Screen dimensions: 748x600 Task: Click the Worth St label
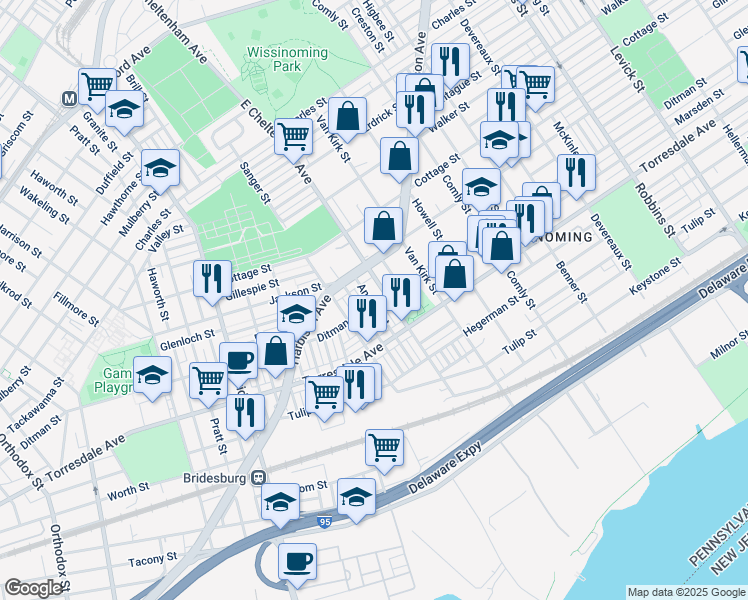click(x=128, y=491)
